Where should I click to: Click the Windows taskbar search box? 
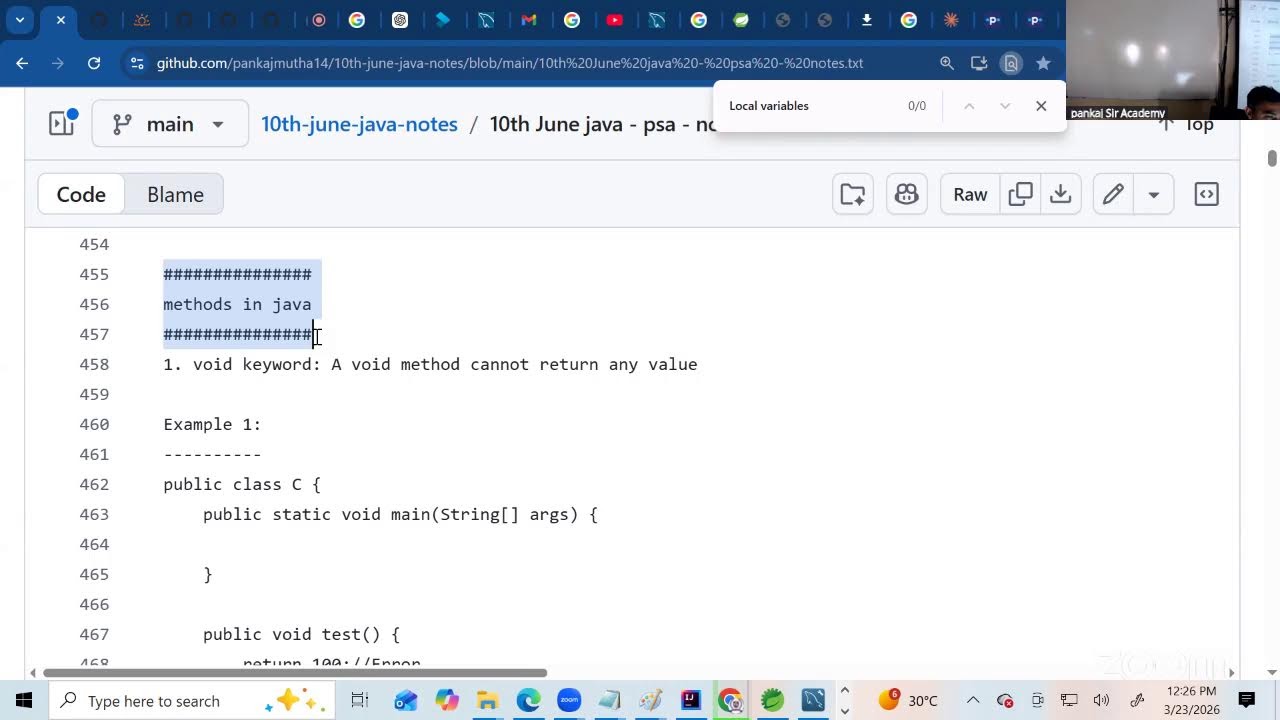(x=190, y=700)
